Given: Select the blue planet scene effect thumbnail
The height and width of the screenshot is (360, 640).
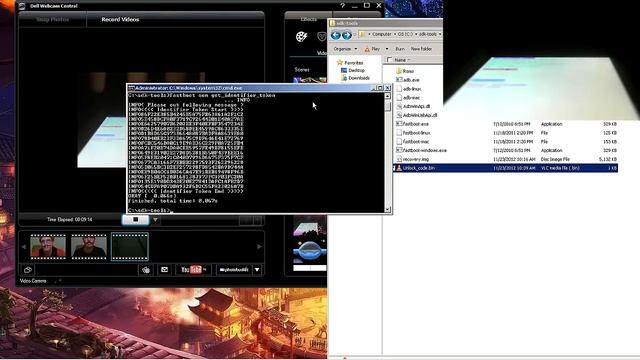Looking at the screenshot, I should (x=309, y=252).
